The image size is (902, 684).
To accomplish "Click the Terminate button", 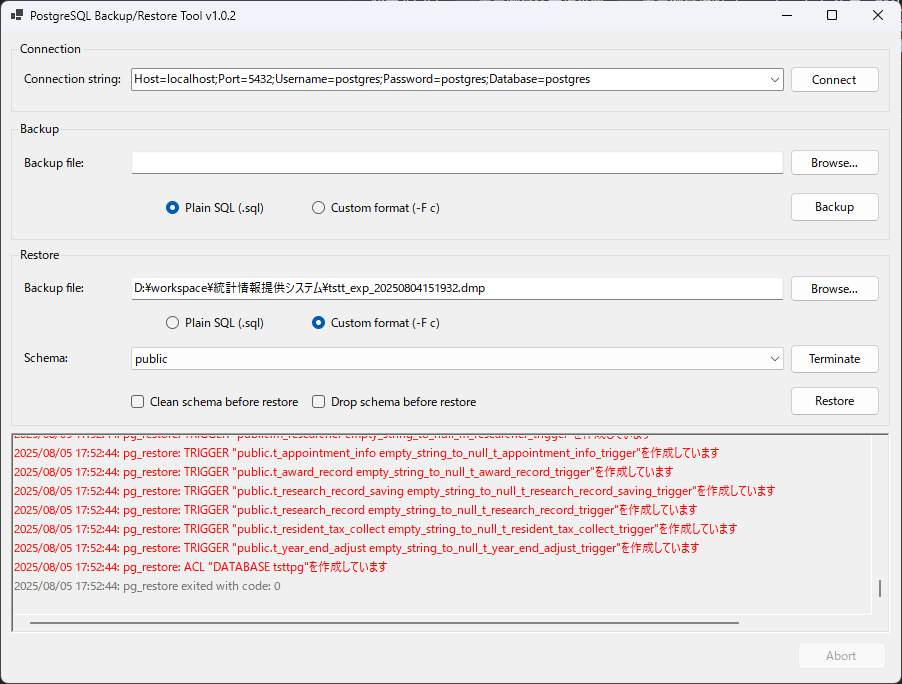I will click(834, 359).
